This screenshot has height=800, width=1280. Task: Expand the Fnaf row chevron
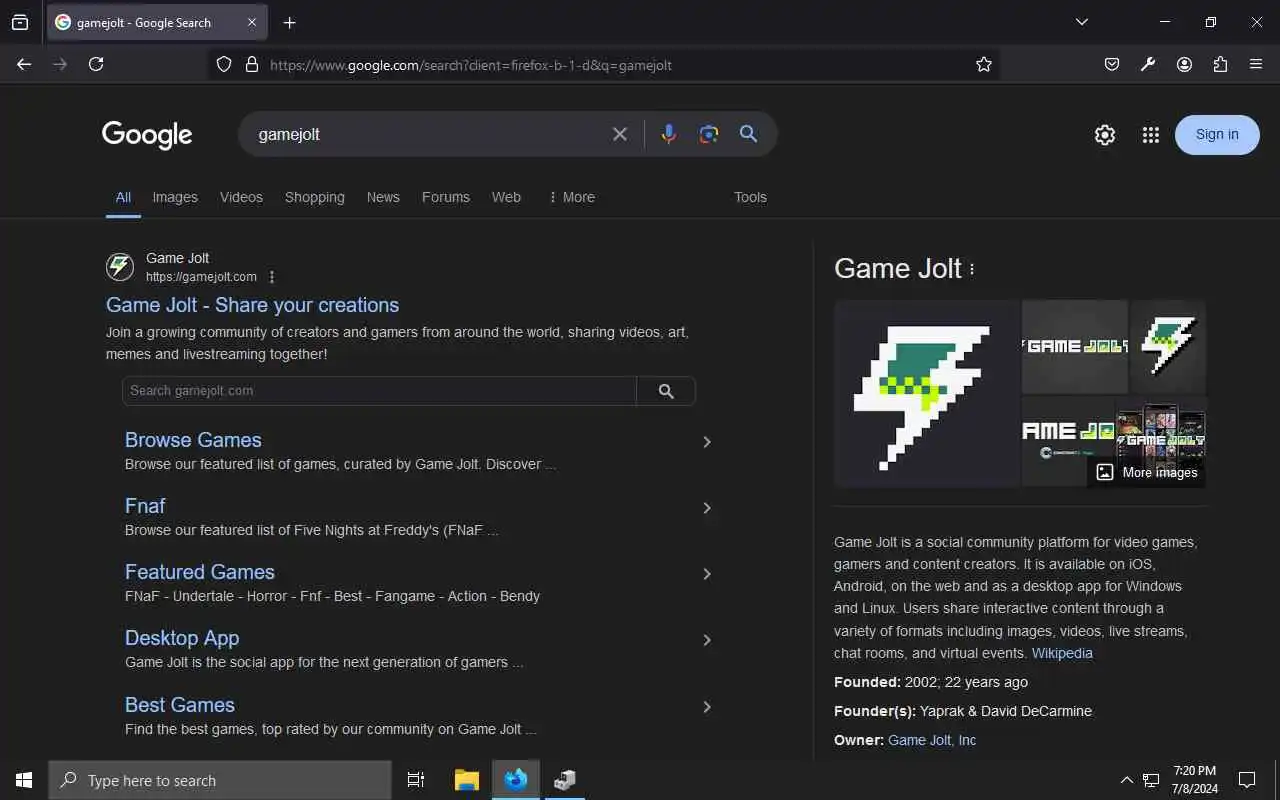tap(707, 508)
